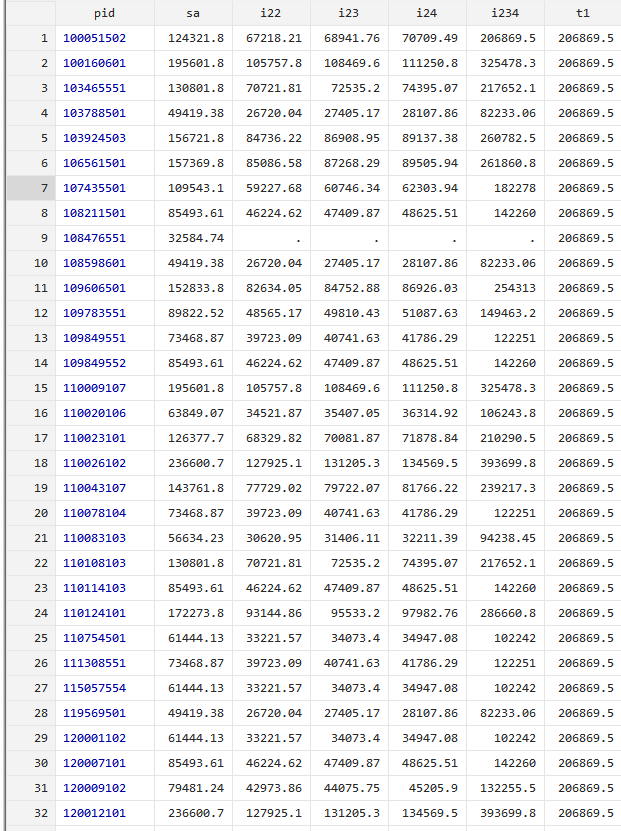The width and height of the screenshot is (621, 831).
Task: Click pid cell 109606501
Action: 104,288
